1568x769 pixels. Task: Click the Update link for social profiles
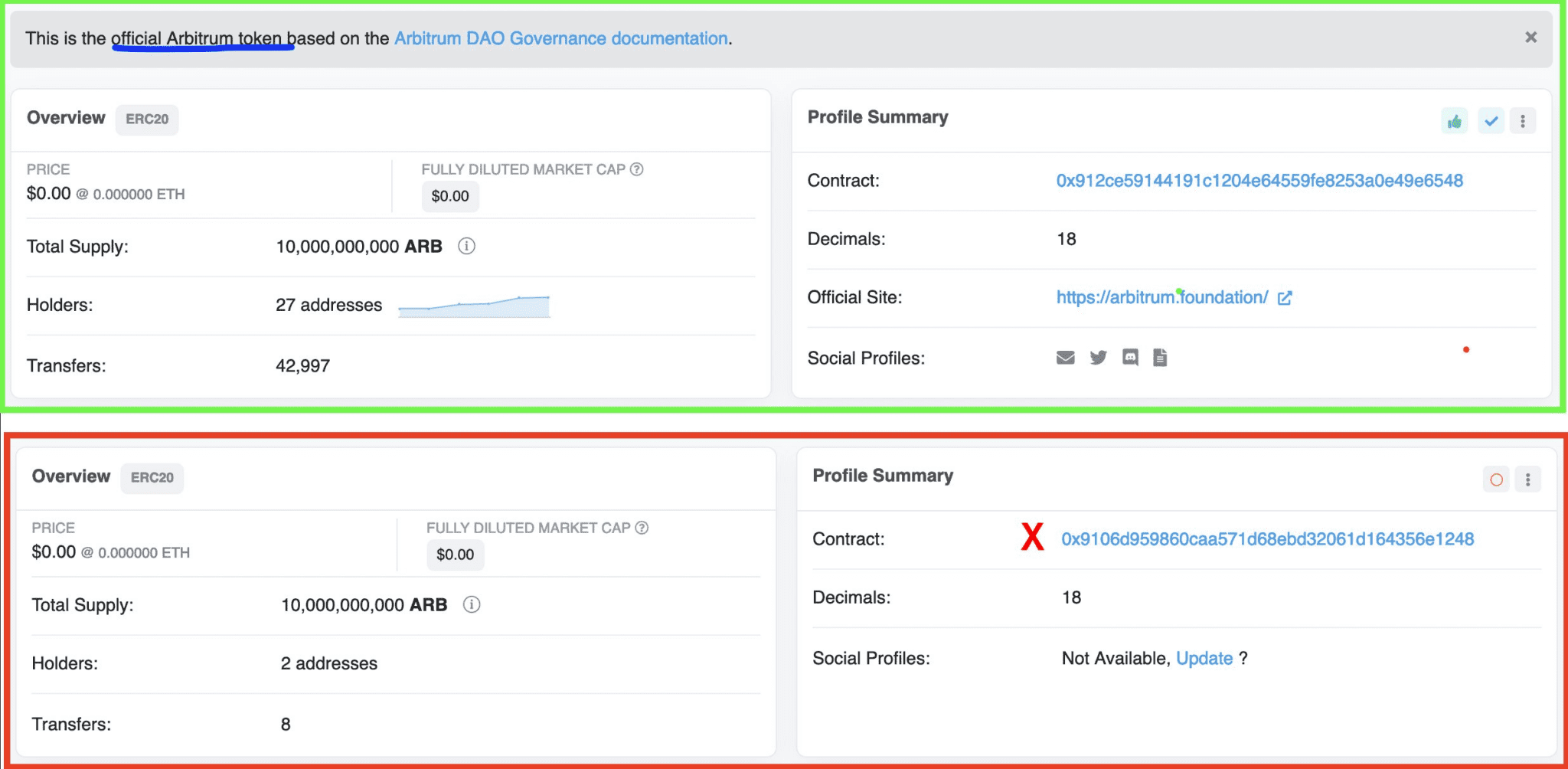[x=1204, y=659]
